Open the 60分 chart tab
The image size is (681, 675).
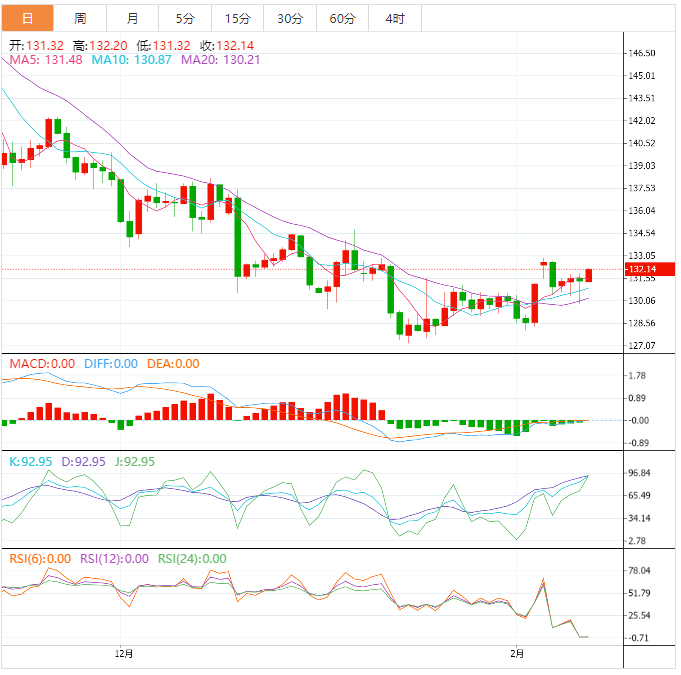pos(342,19)
